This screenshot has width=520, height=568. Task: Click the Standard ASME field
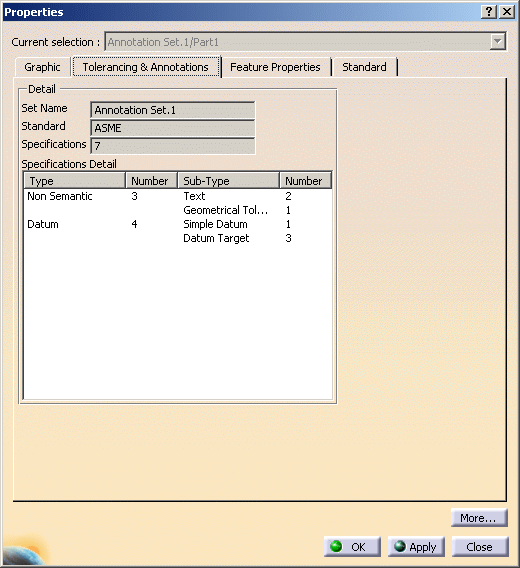172,128
